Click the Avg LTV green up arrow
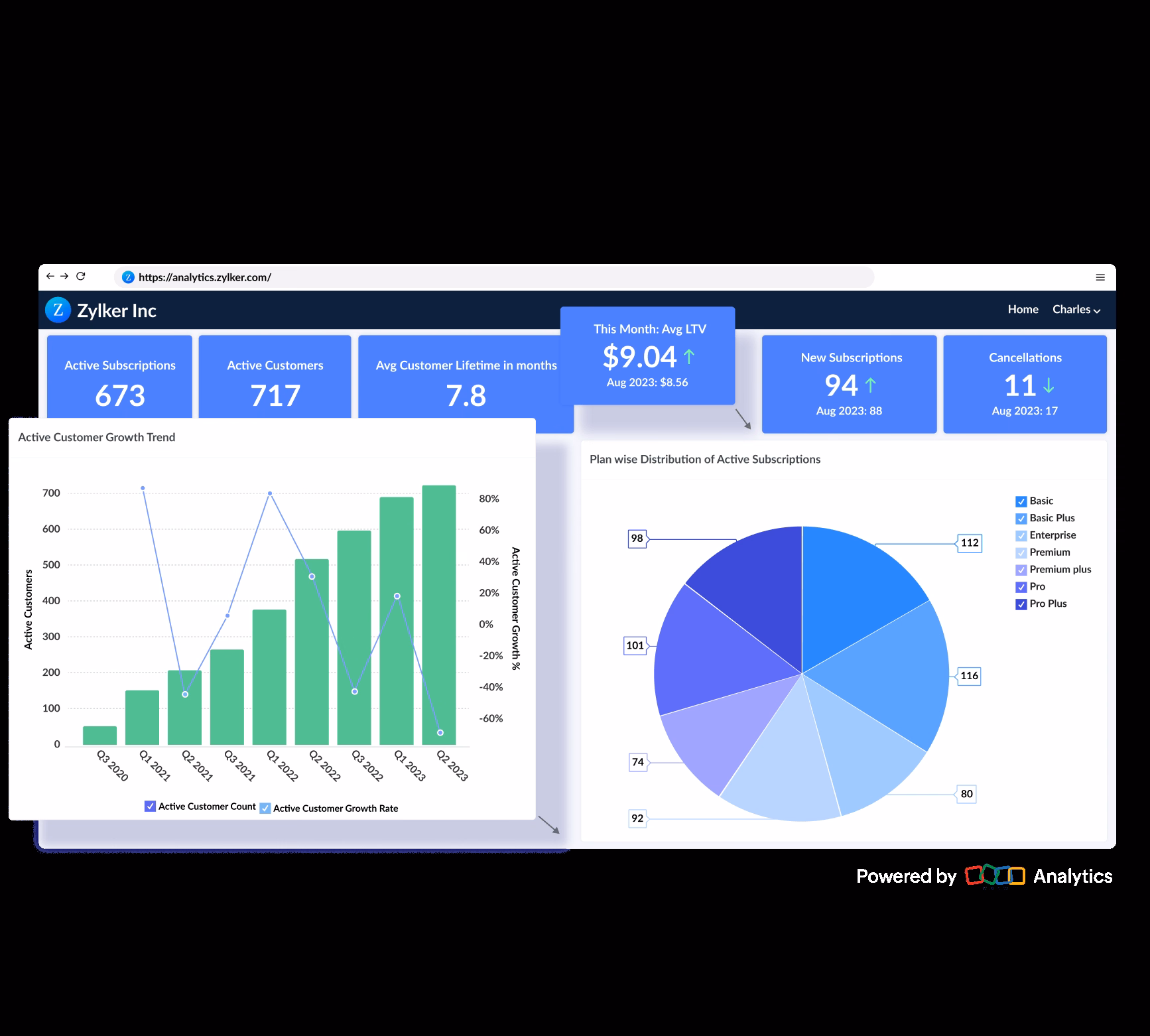Image resolution: width=1150 pixels, height=1036 pixels. (689, 357)
